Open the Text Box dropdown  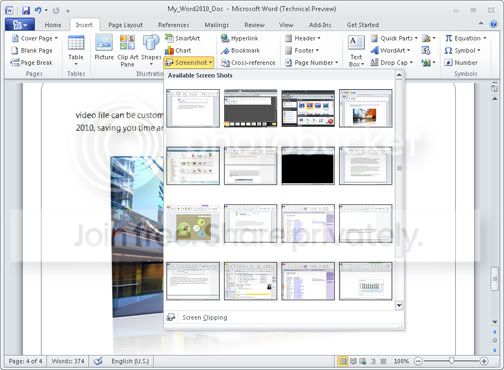356,51
